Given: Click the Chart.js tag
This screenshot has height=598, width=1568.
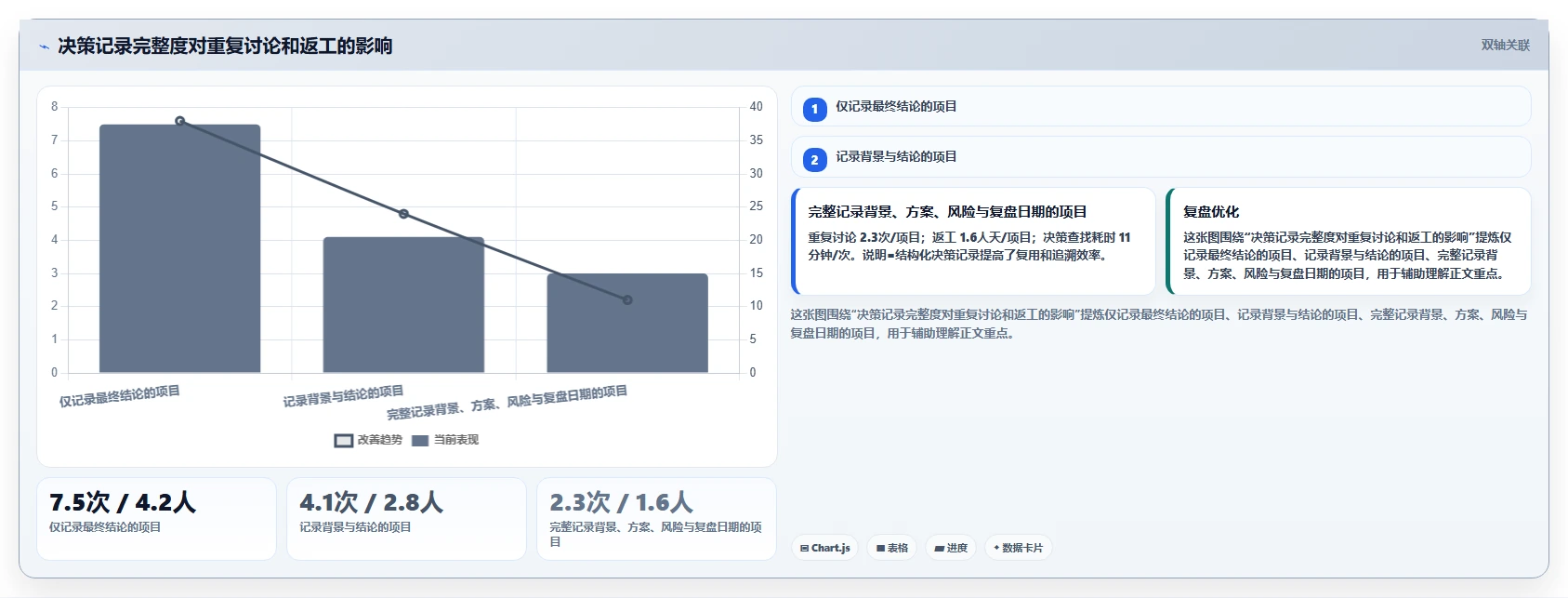Looking at the screenshot, I should [825, 548].
